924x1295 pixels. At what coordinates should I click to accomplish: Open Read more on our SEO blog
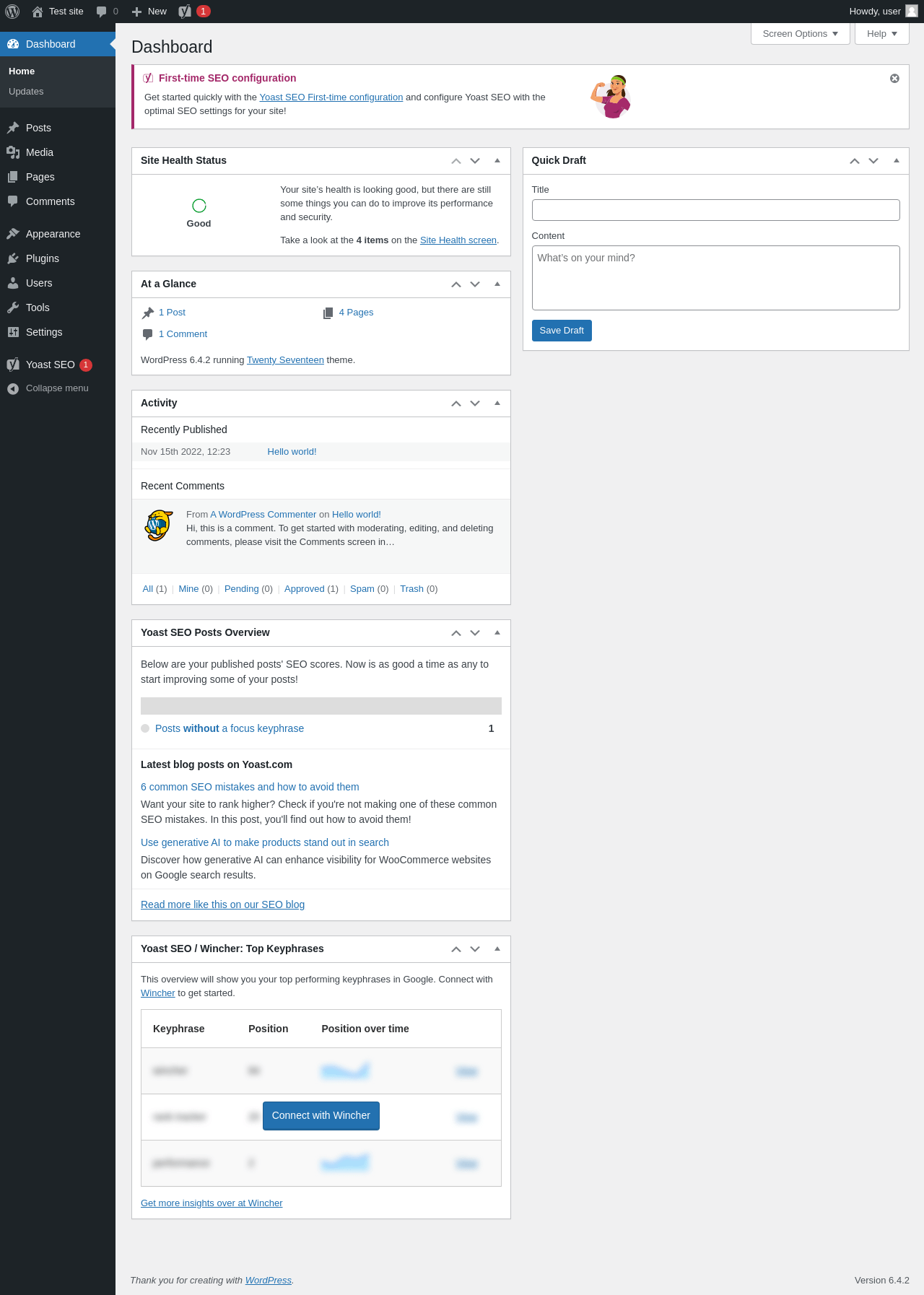(x=222, y=904)
